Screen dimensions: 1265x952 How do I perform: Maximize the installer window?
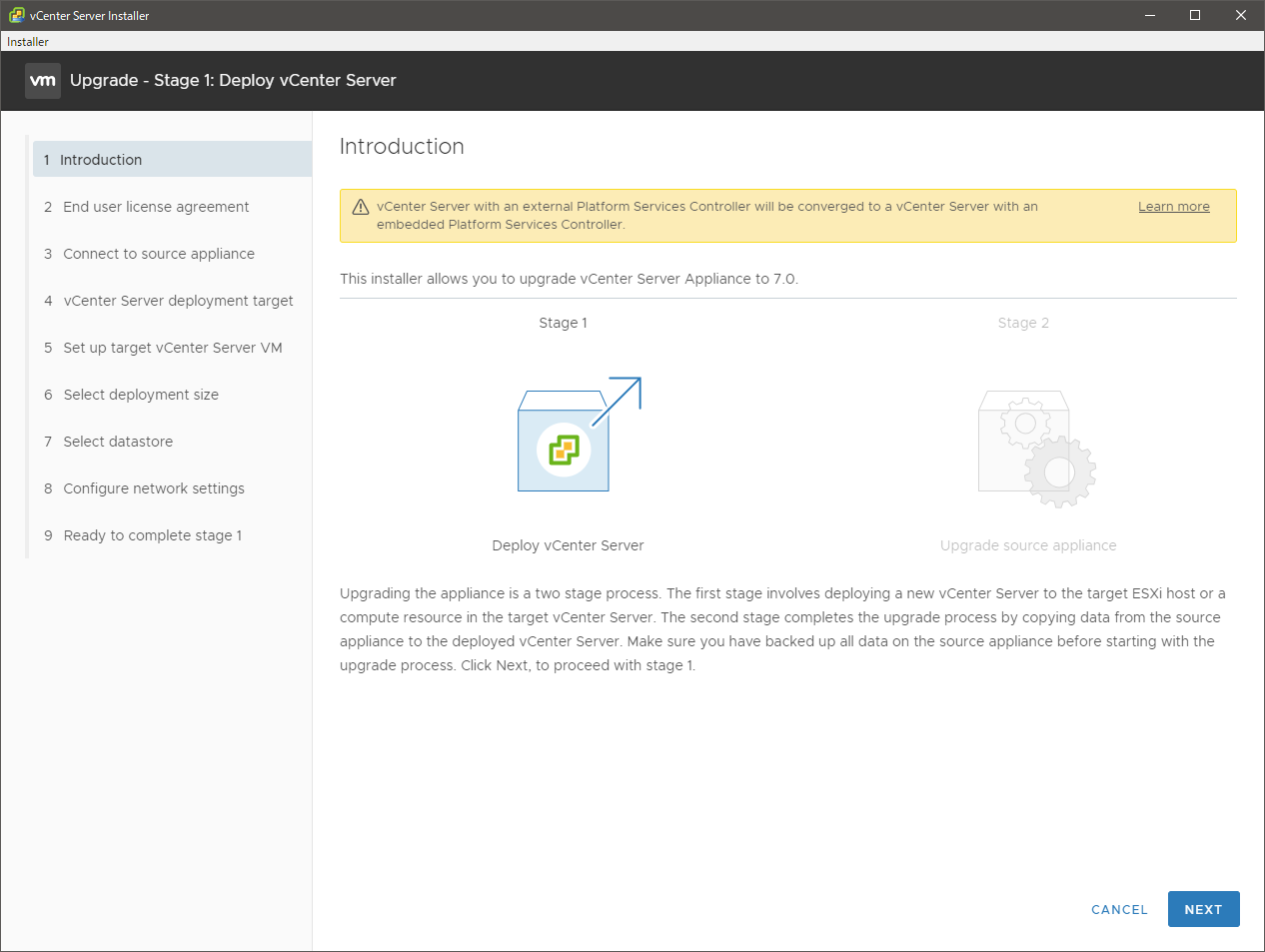pos(1195,15)
